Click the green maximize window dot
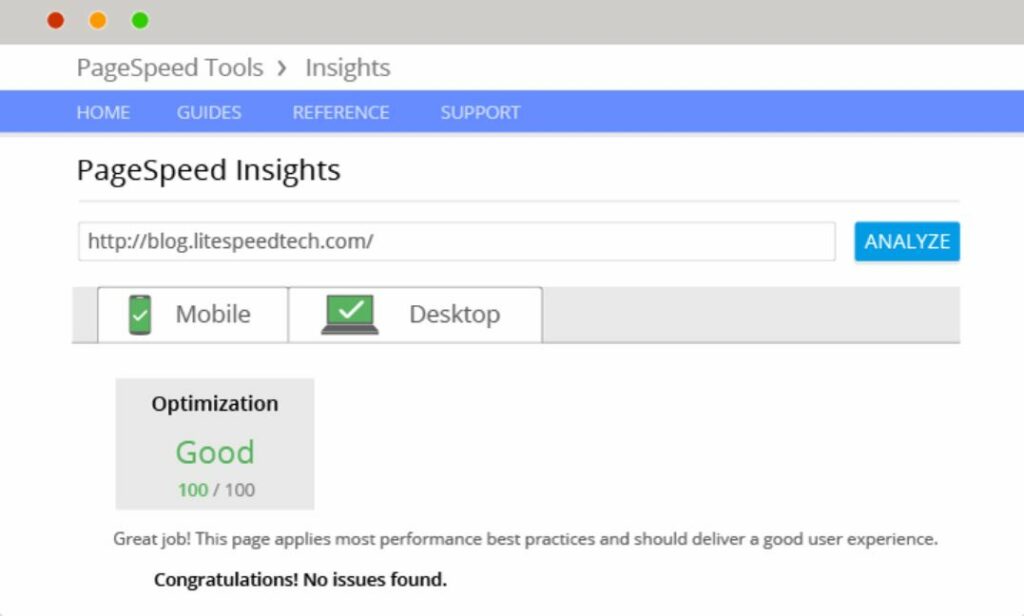Image resolution: width=1024 pixels, height=616 pixels. click(140, 21)
